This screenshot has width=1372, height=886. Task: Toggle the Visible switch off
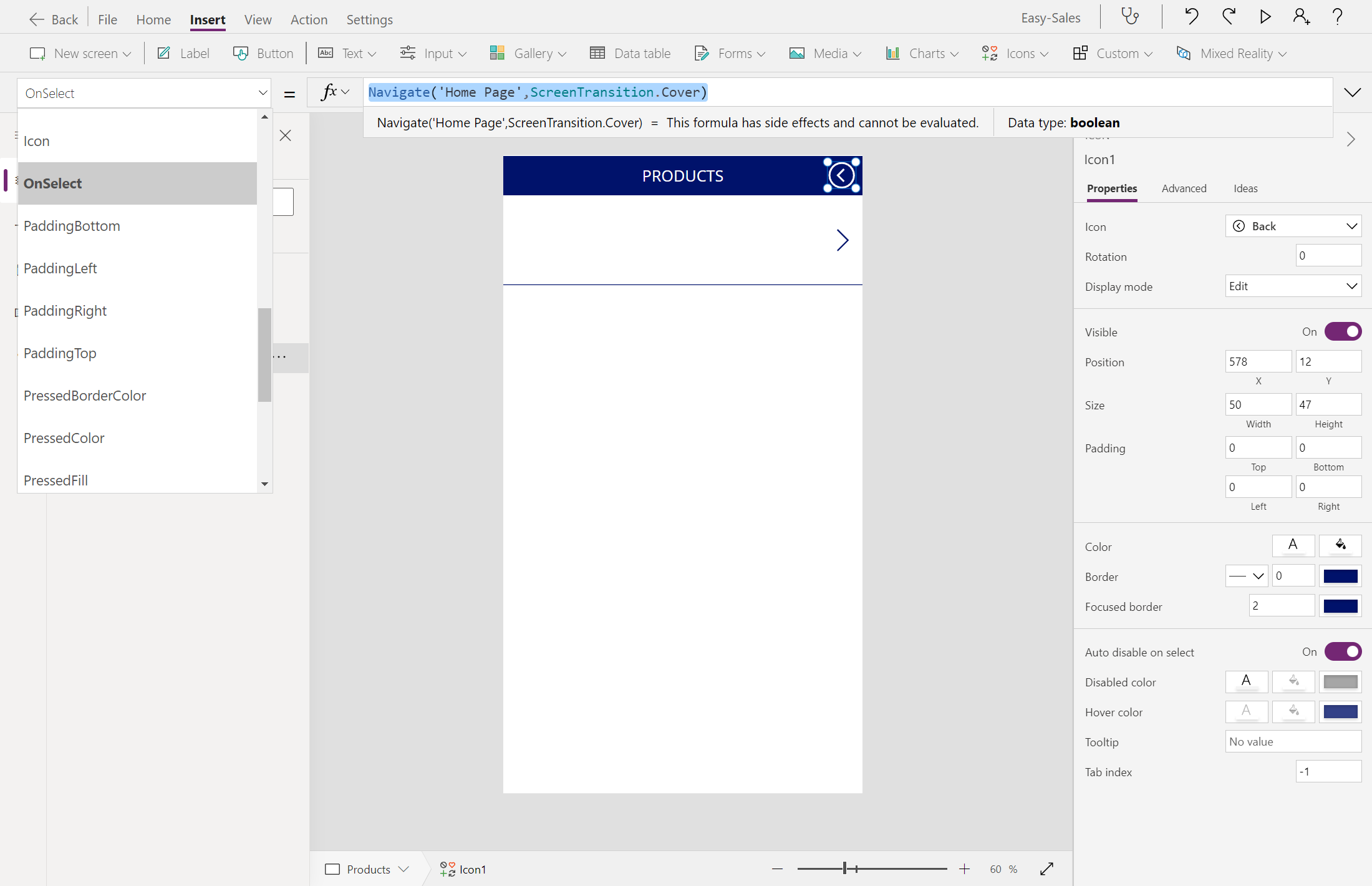coord(1343,331)
